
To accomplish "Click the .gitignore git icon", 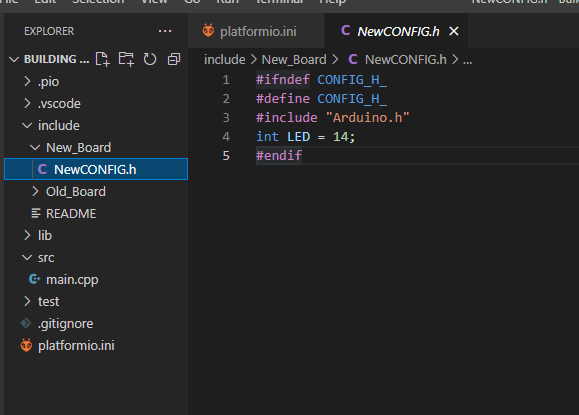I will [x=26, y=323].
